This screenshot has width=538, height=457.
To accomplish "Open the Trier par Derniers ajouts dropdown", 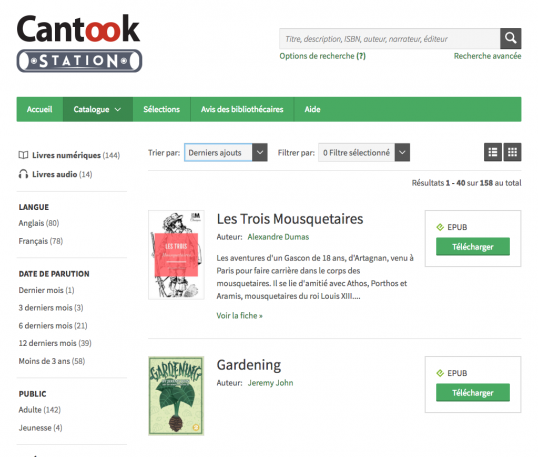I will coord(225,152).
